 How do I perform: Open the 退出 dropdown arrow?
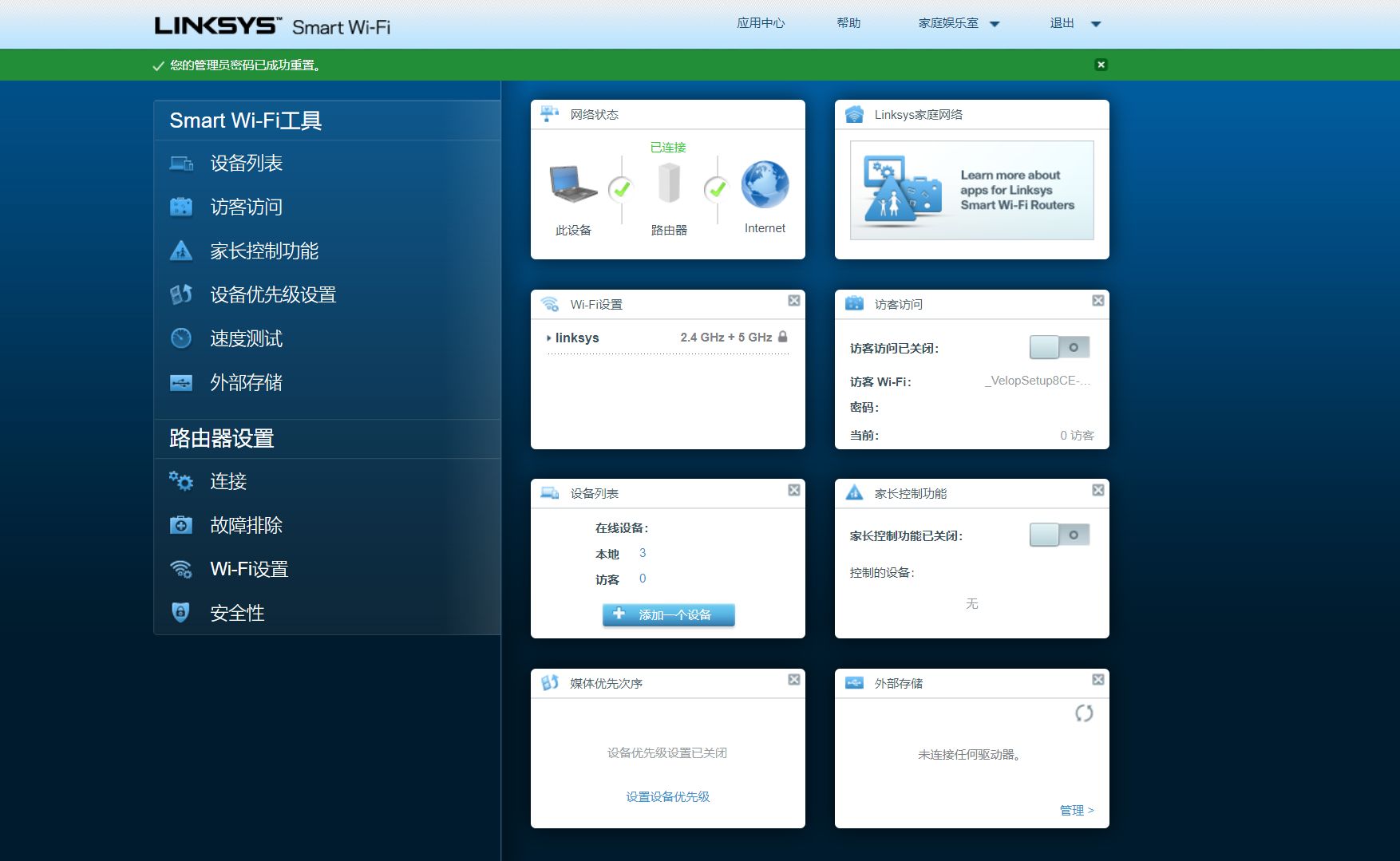click(x=1096, y=24)
